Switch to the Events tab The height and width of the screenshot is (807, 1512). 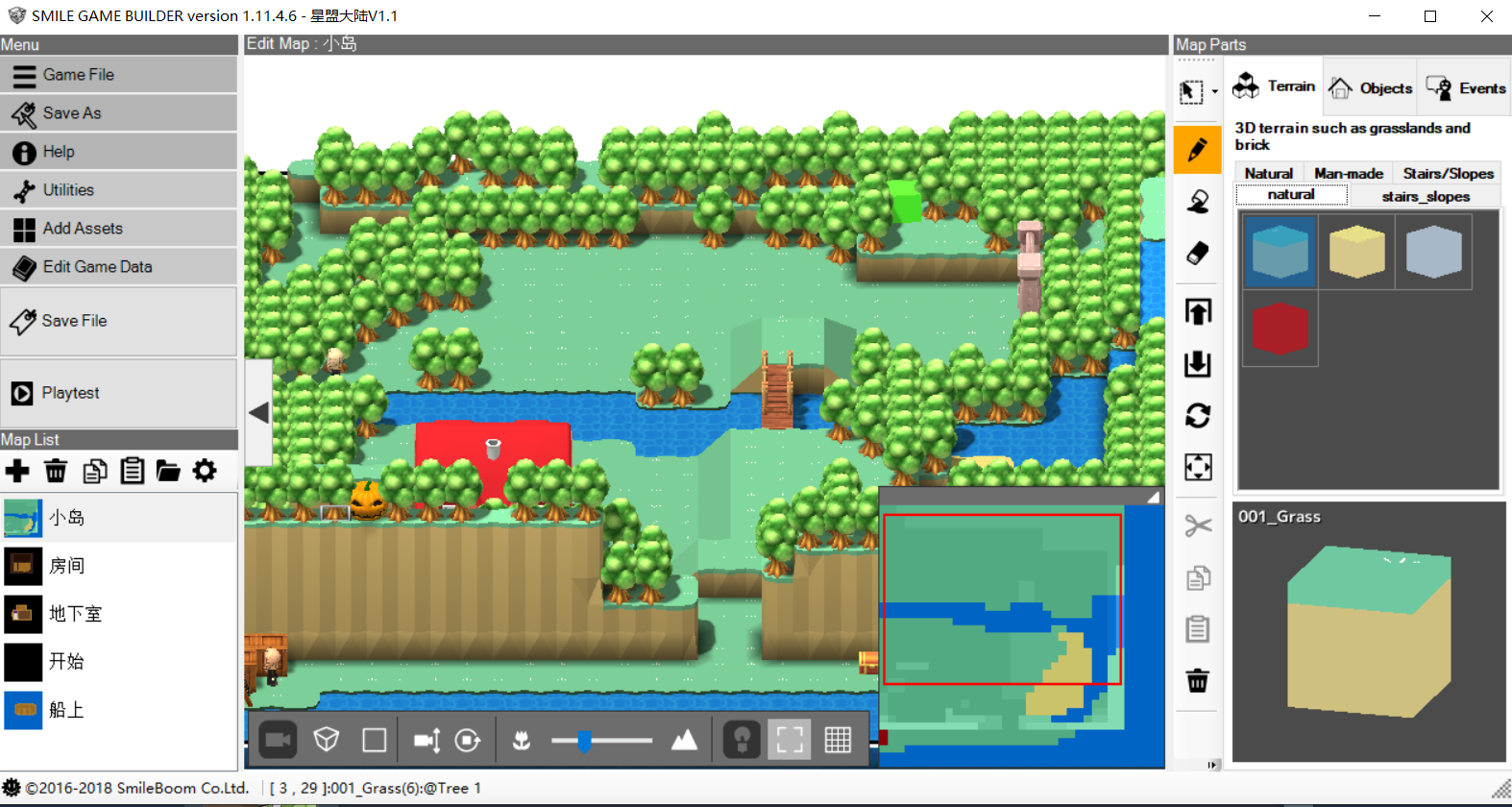[1466, 88]
